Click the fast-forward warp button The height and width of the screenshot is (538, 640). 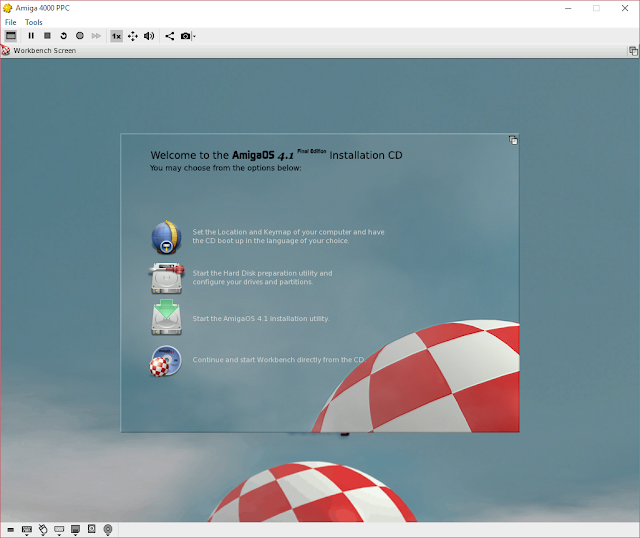[96, 36]
